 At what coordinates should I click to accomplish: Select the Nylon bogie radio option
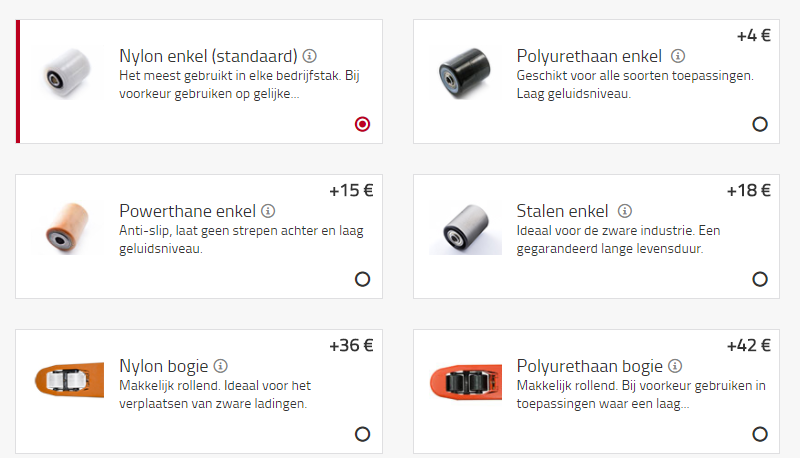362,434
